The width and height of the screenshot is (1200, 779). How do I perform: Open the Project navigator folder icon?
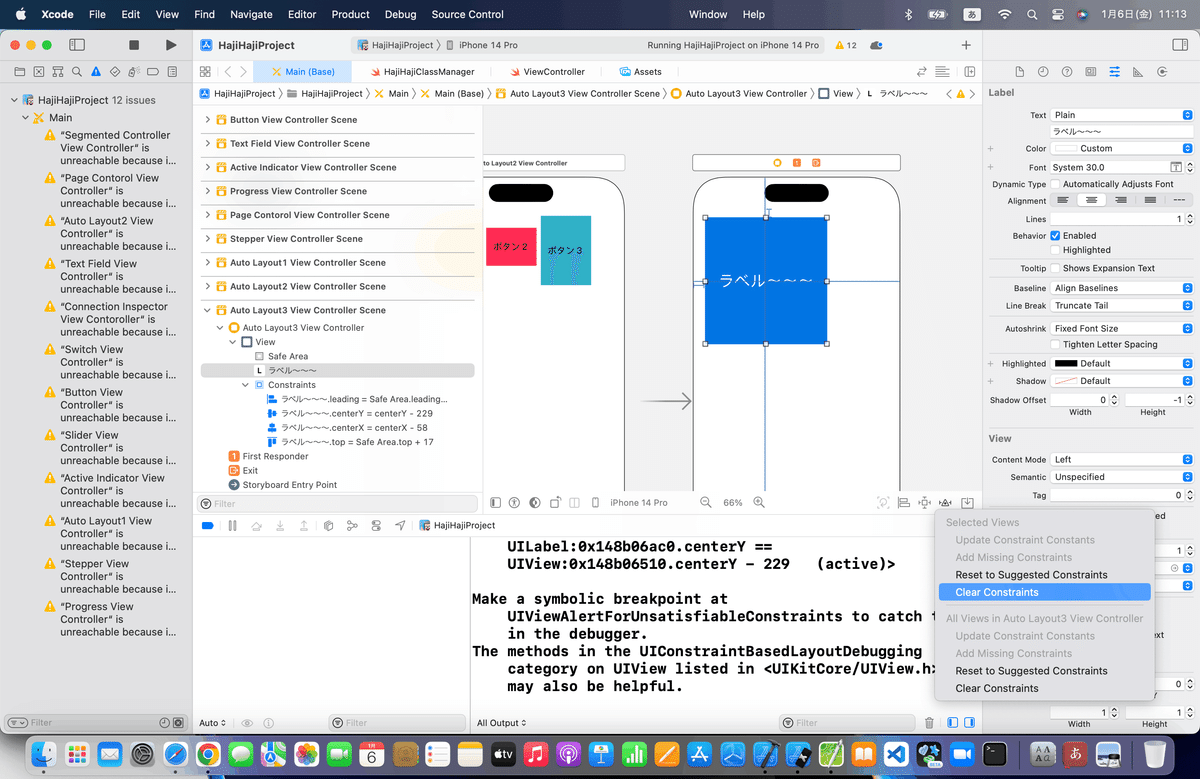pos(18,72)
